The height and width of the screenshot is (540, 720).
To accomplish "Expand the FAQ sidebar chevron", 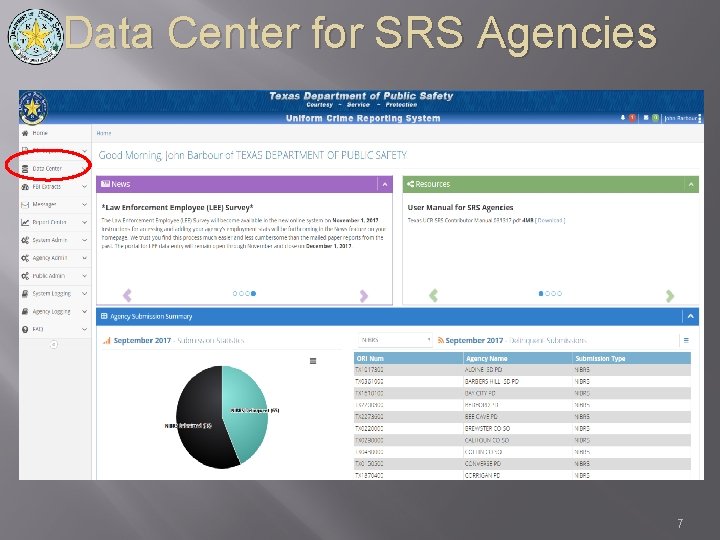I will coord(84,329).
